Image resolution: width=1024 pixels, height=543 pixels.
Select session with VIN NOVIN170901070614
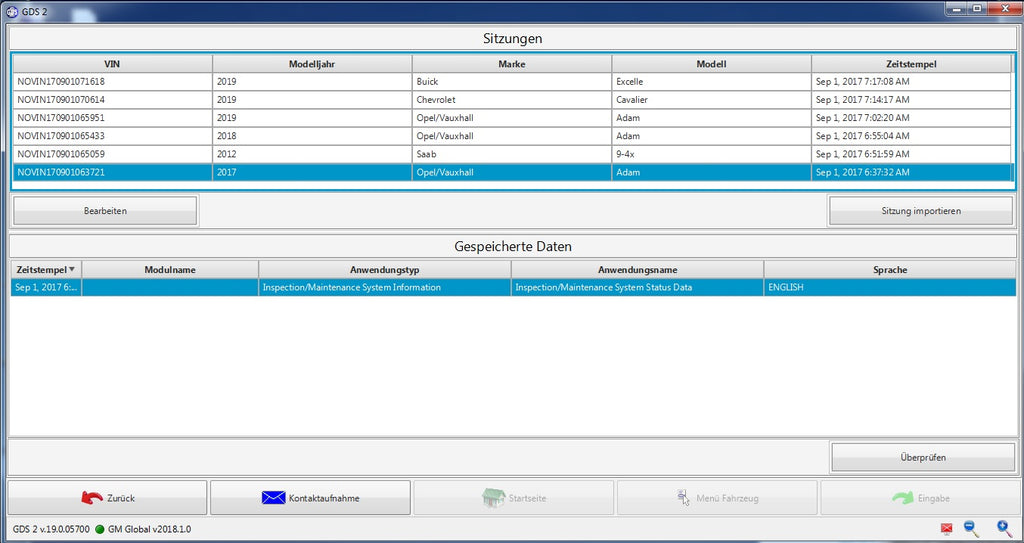(x=112, y=100)
